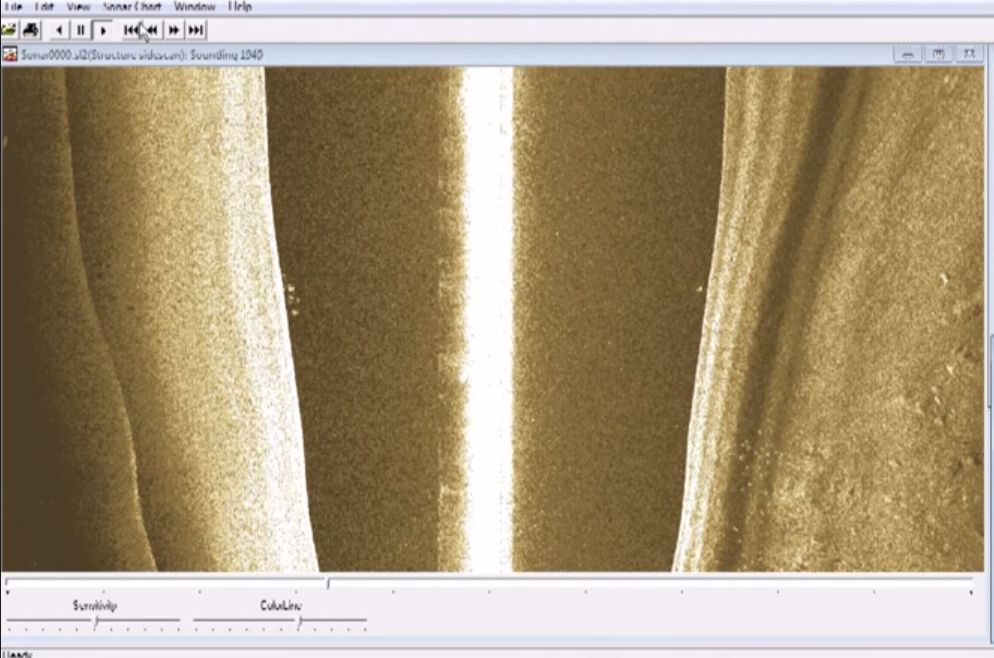Click the bright center track of sidescan image
The height and width of the screenshot is (658, 994).
click(488, 320)
